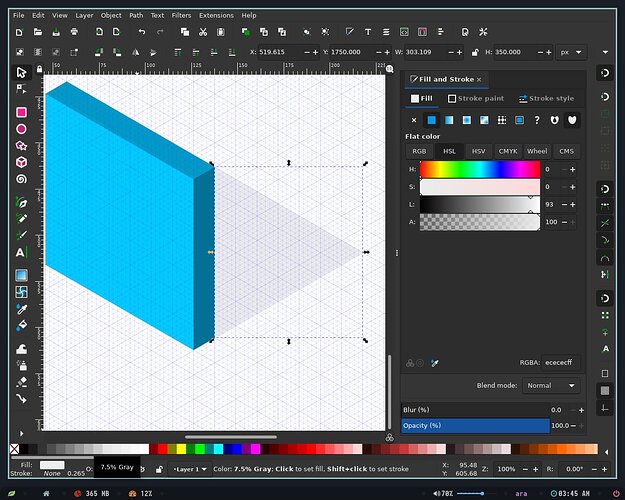Image resolution: width=625 pixels, height=500 pixels.
Task: Select the Spray tool
Action: 22,365
